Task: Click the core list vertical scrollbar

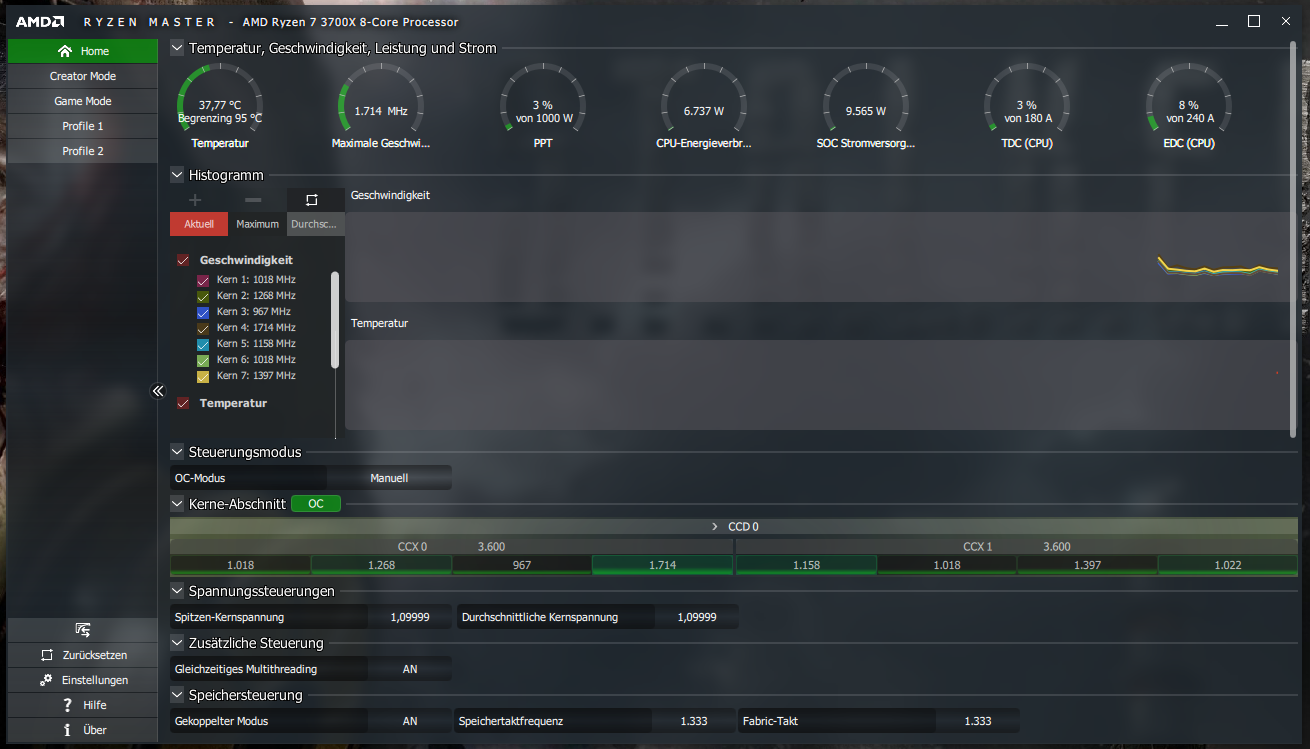Action: (x=335, y=320)
